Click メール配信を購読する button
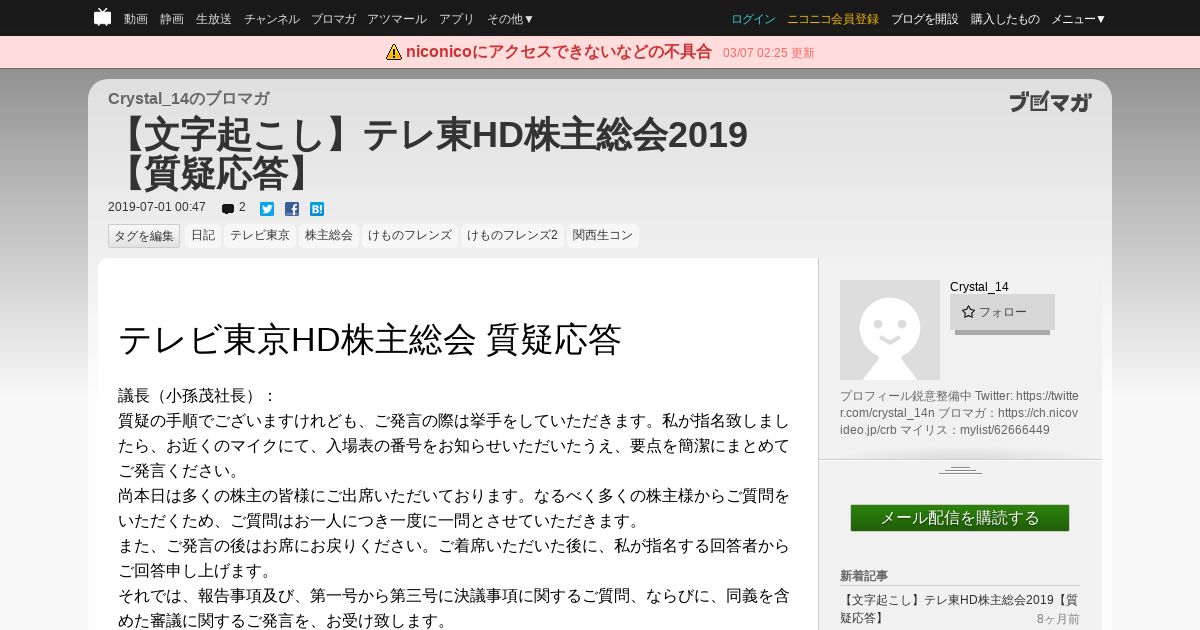Screen dimensions: 1200x630 coord(960,518)
